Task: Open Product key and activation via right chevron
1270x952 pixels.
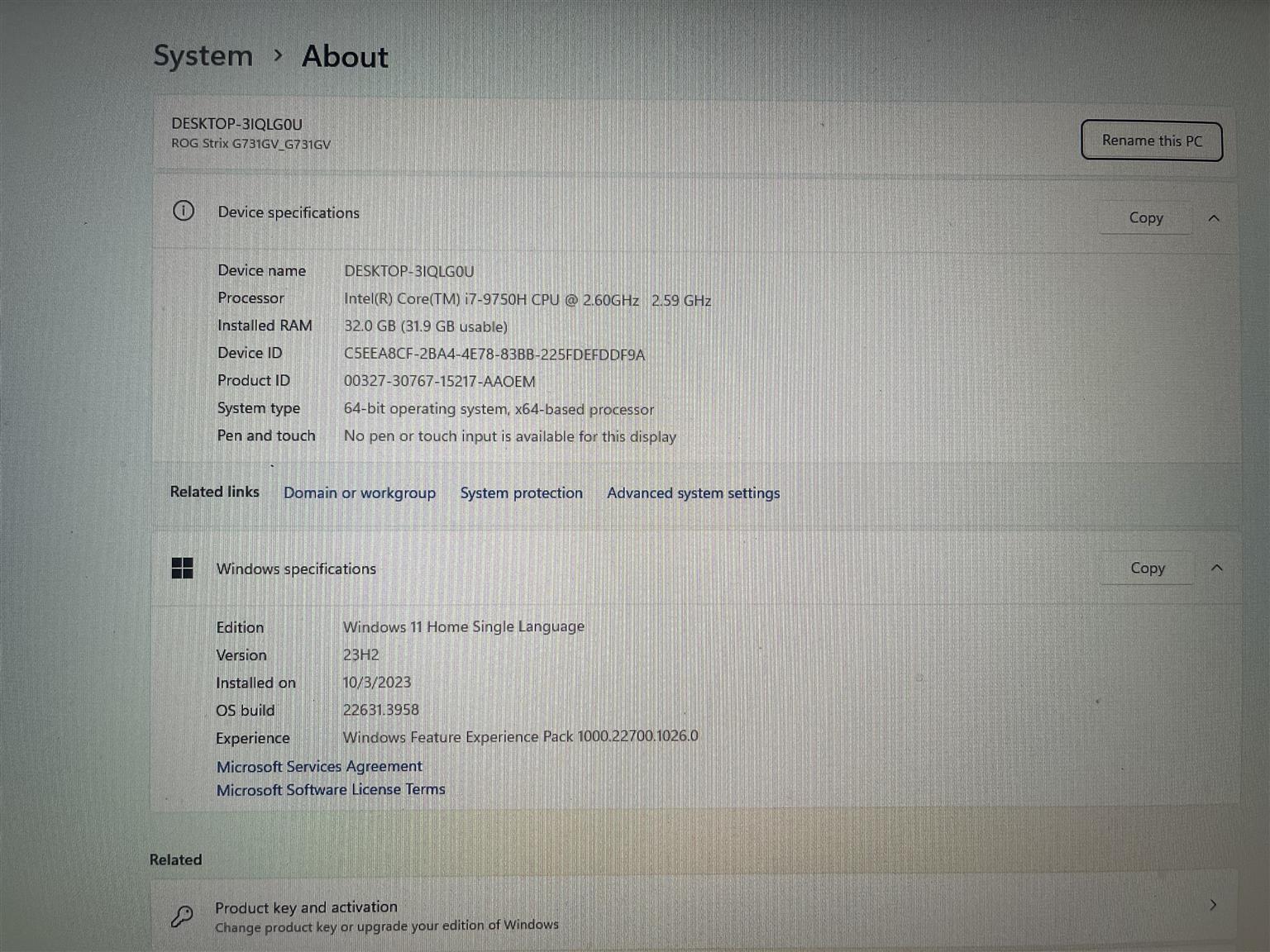Action: coord(1213,905)
